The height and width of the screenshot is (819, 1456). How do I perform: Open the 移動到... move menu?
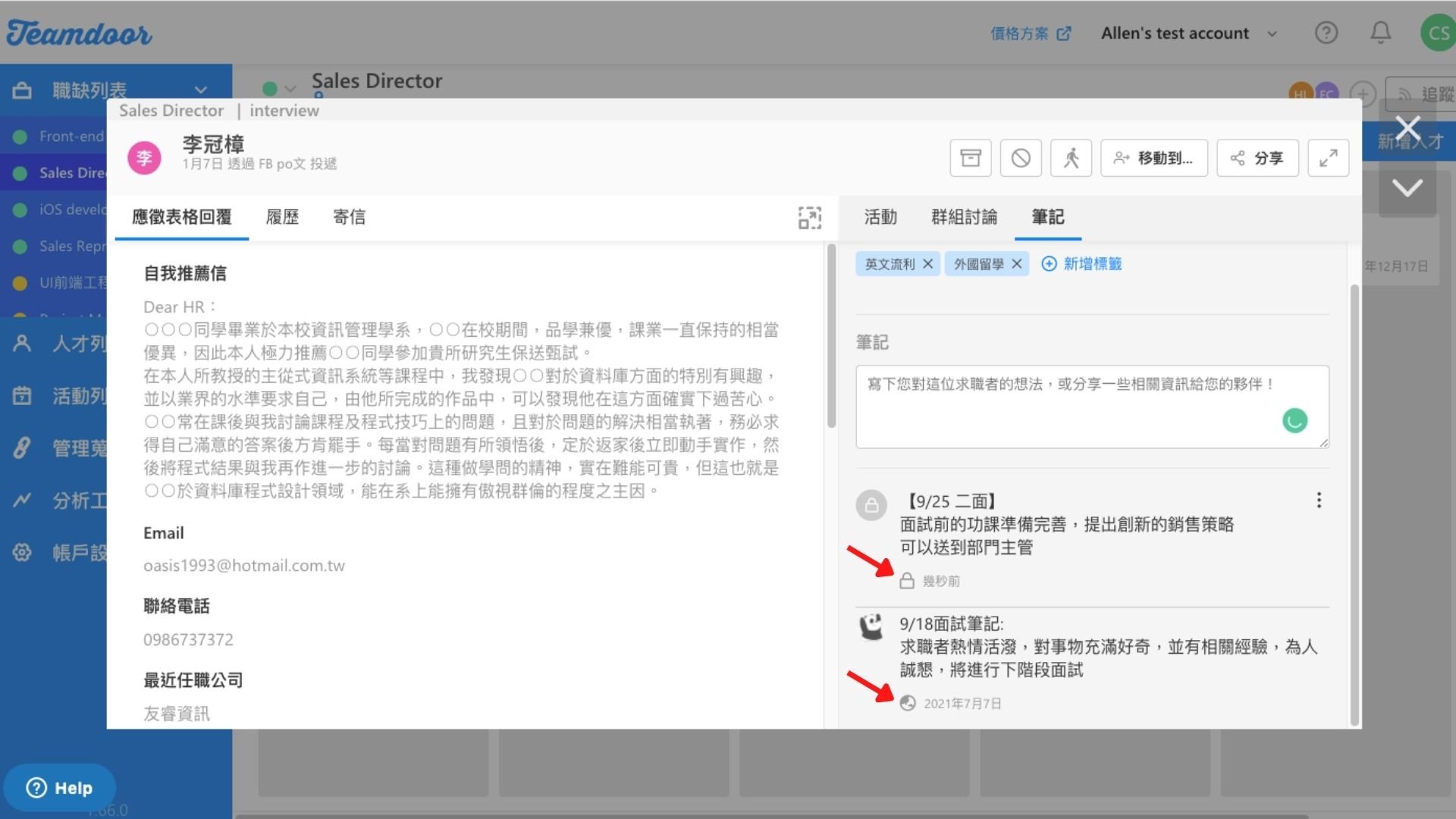point(1153,158)
